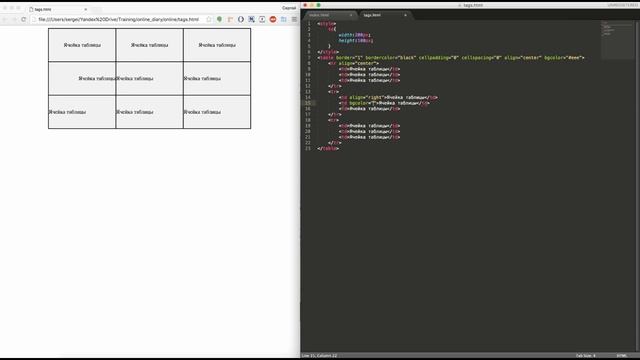This screenshot has width=640, height=360.
Task: Click the bottom-right table cell in browser
Action: click(217, 112)
